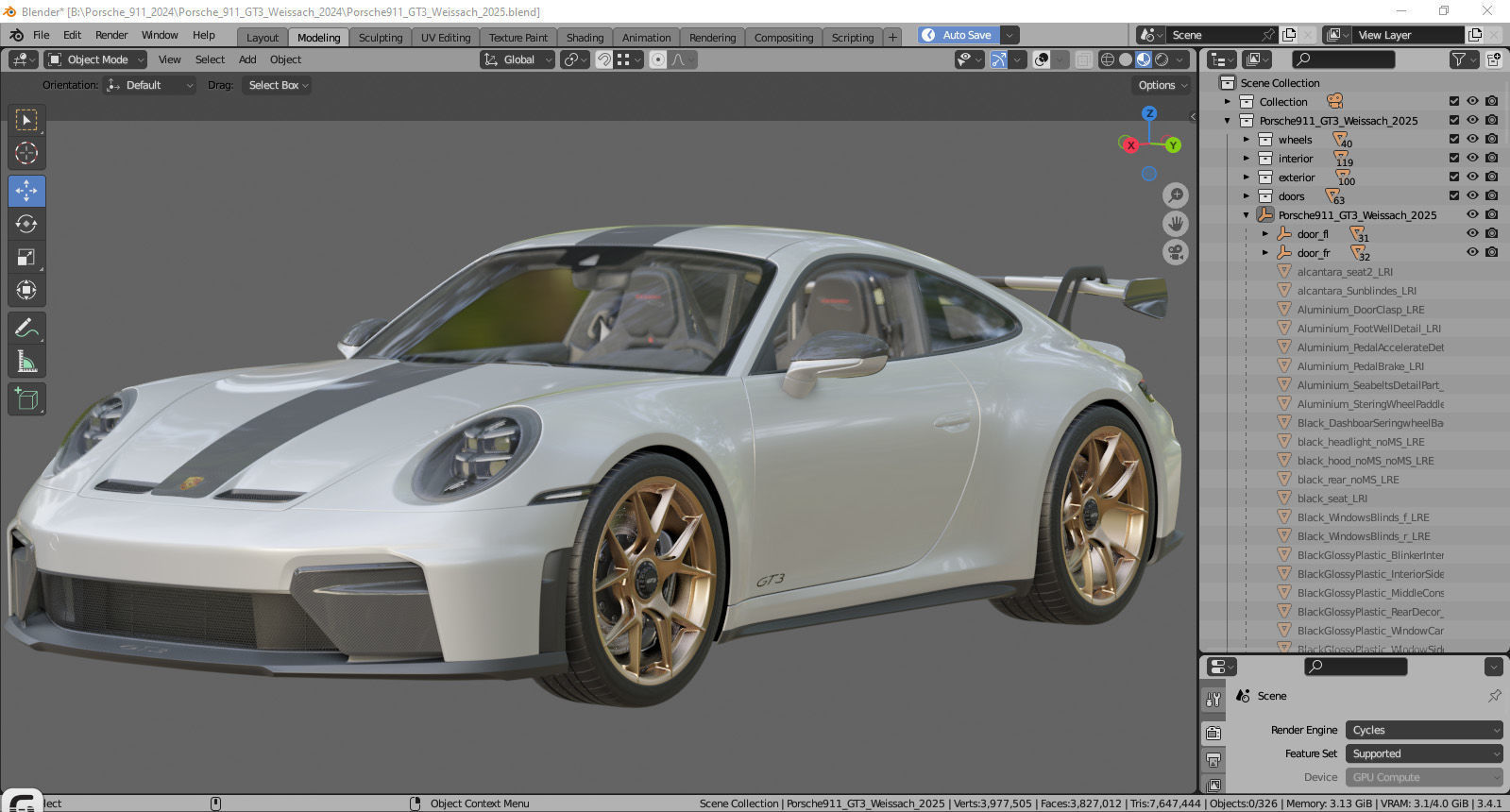Open the File menu

click(x=42, y=35)
